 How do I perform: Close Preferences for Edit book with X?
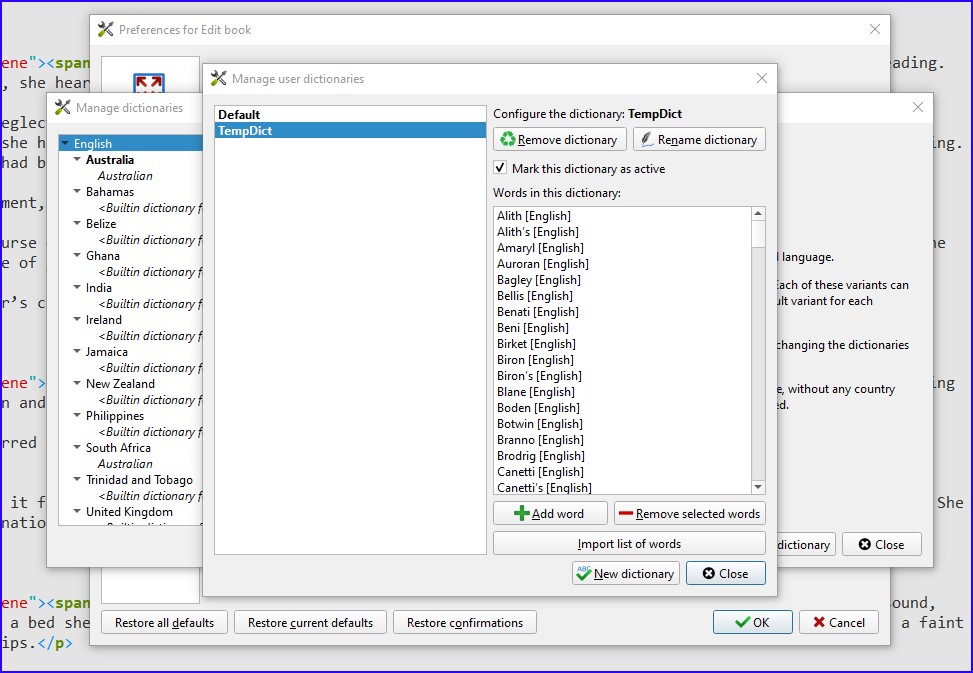[874, 29]
